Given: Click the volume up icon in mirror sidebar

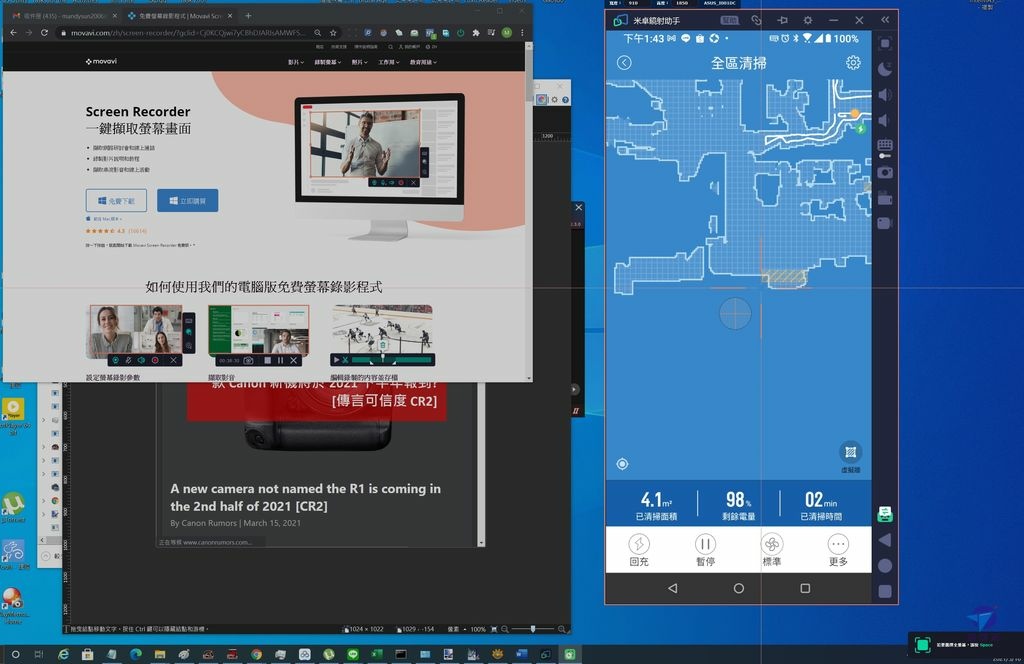Looking at the screenshot, I should click(x=885, y=95).
